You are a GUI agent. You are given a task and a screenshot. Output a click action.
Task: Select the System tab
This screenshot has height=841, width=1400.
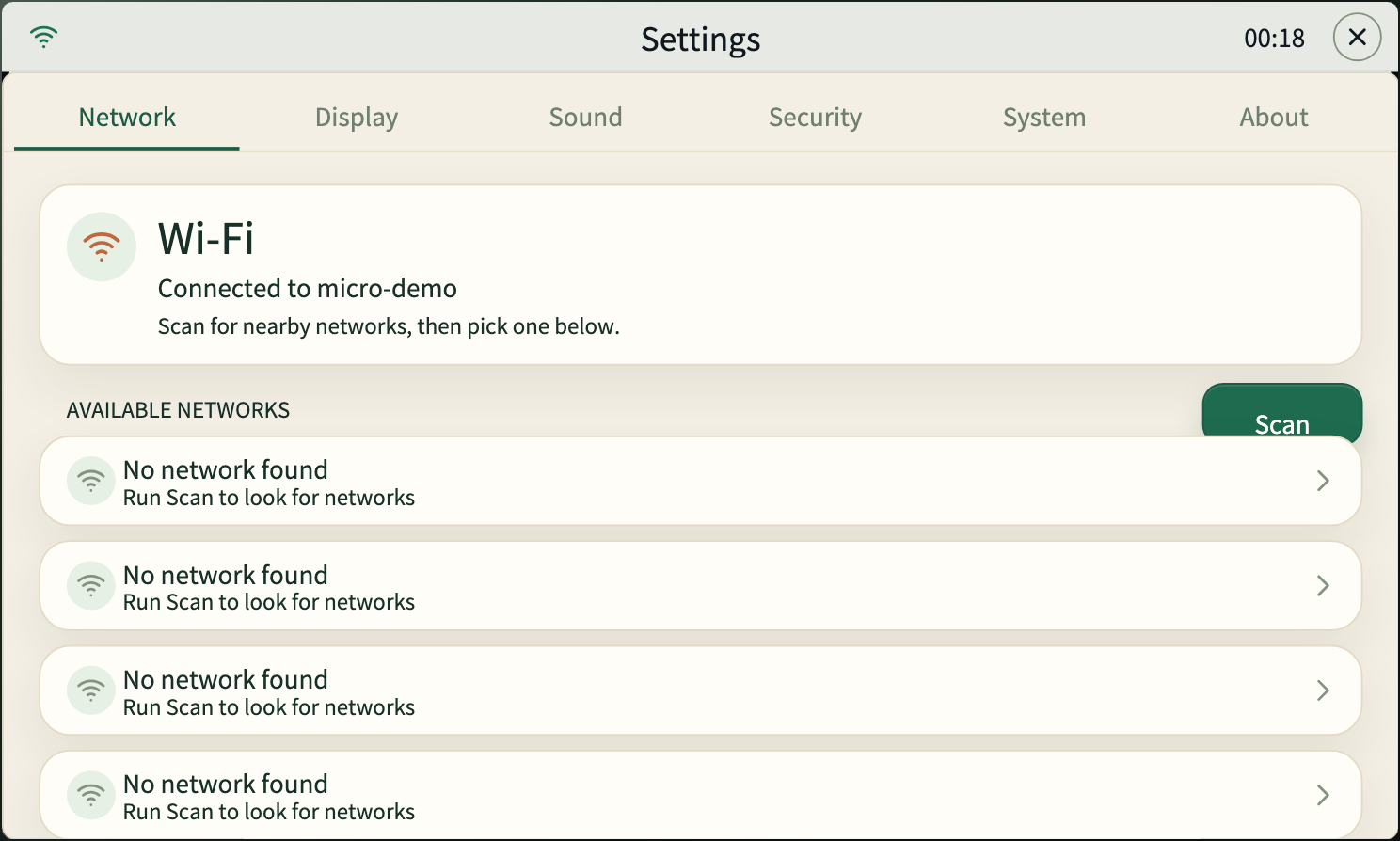pyautogui.click(x=1044, y=118)
